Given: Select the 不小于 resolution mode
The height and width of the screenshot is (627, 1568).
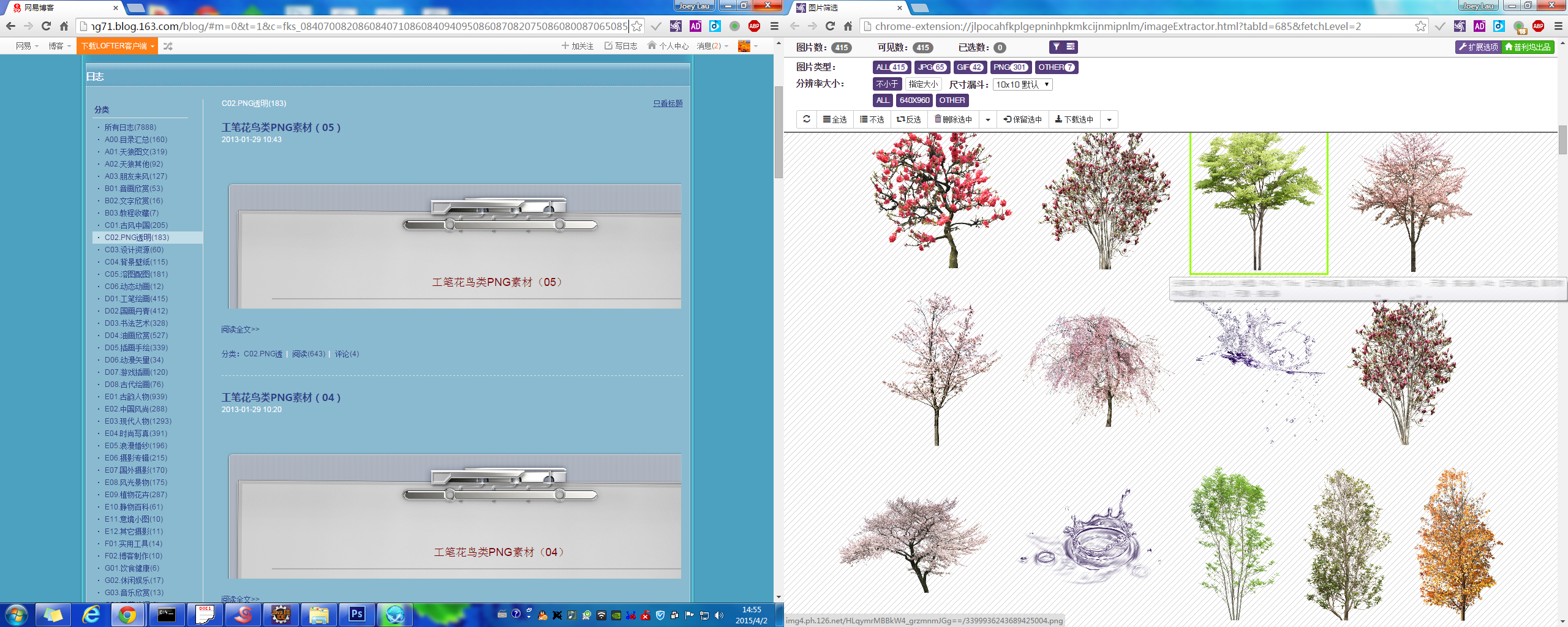Looking at the screenshot, I should (887, 84).
